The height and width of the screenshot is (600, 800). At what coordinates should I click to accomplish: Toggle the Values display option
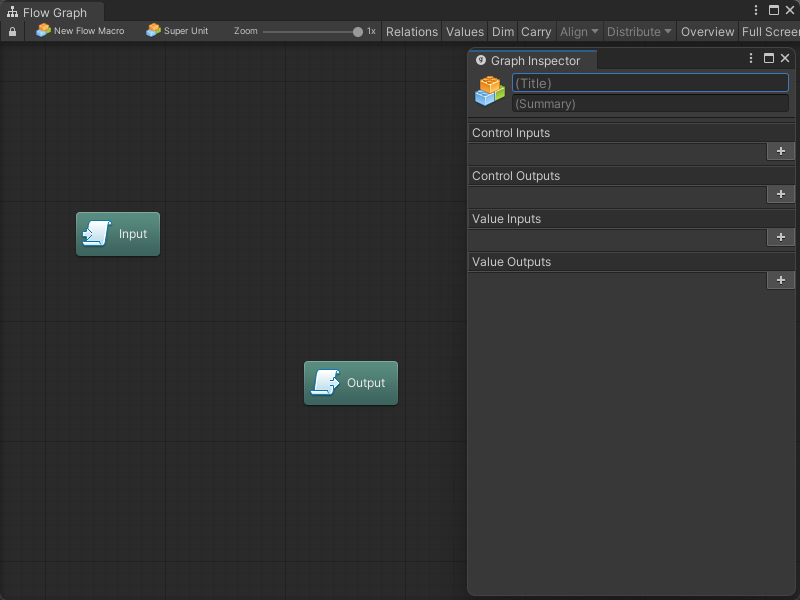click(x=465, y=32)
